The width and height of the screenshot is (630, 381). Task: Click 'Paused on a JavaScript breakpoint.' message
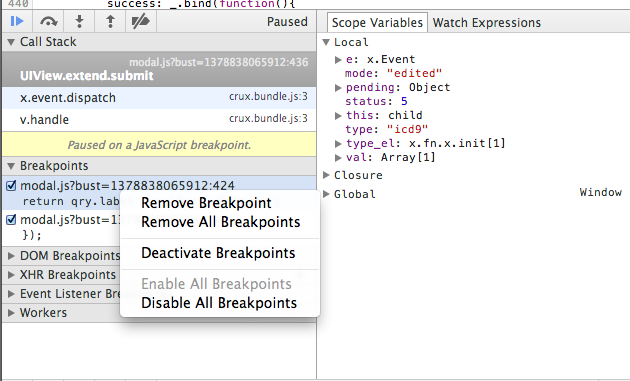(159, 145)
